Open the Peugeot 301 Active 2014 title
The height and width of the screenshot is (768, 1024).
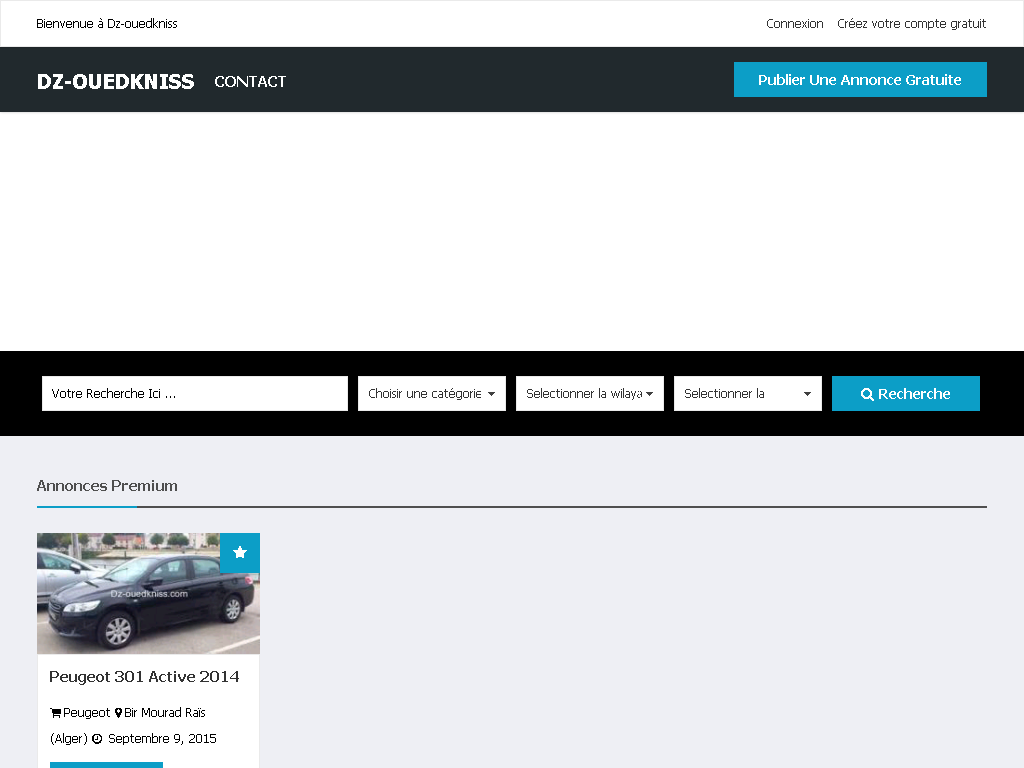[144, 676]
